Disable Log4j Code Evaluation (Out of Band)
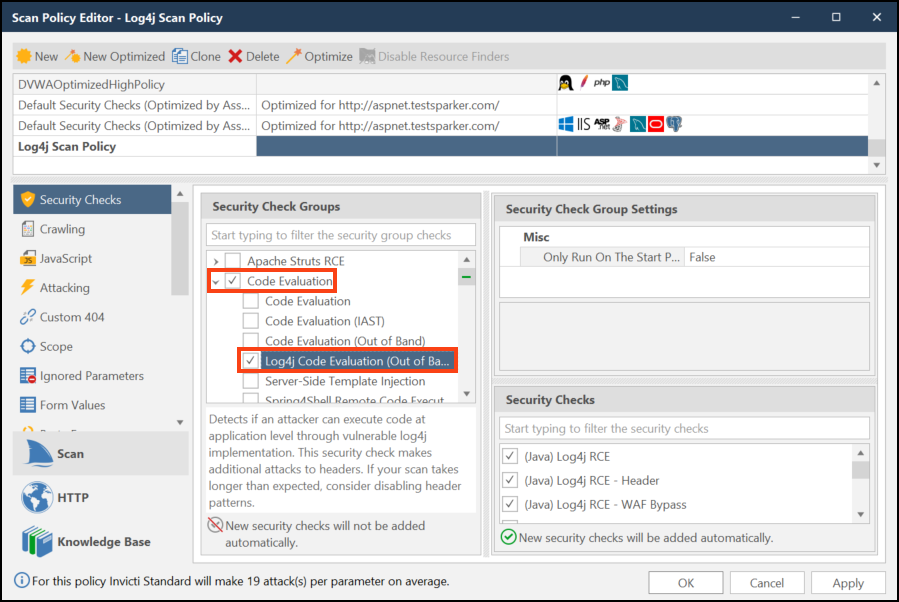899x602 pixels. click(249, 362)
